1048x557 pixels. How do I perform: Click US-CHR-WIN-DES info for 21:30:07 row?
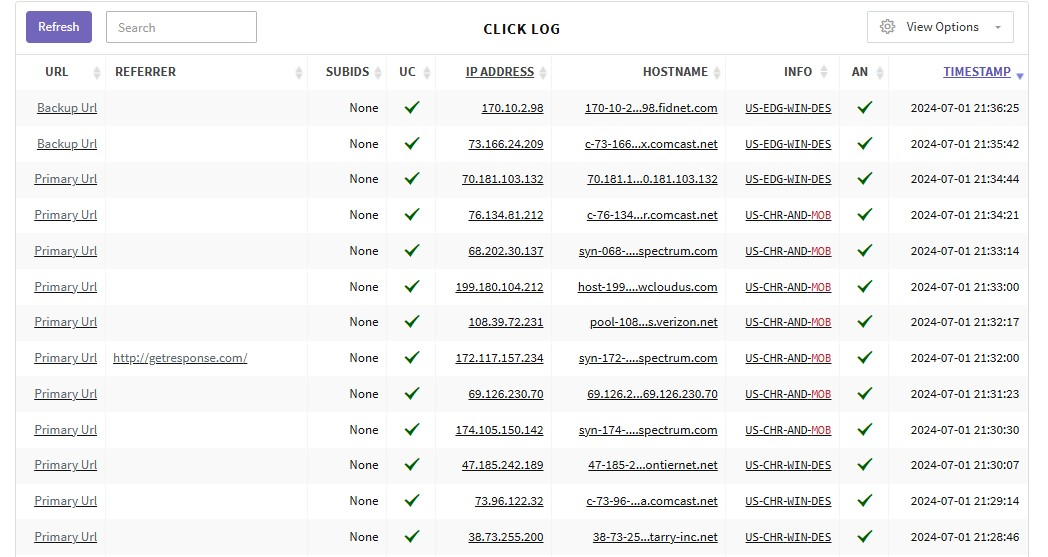point(788,465)
